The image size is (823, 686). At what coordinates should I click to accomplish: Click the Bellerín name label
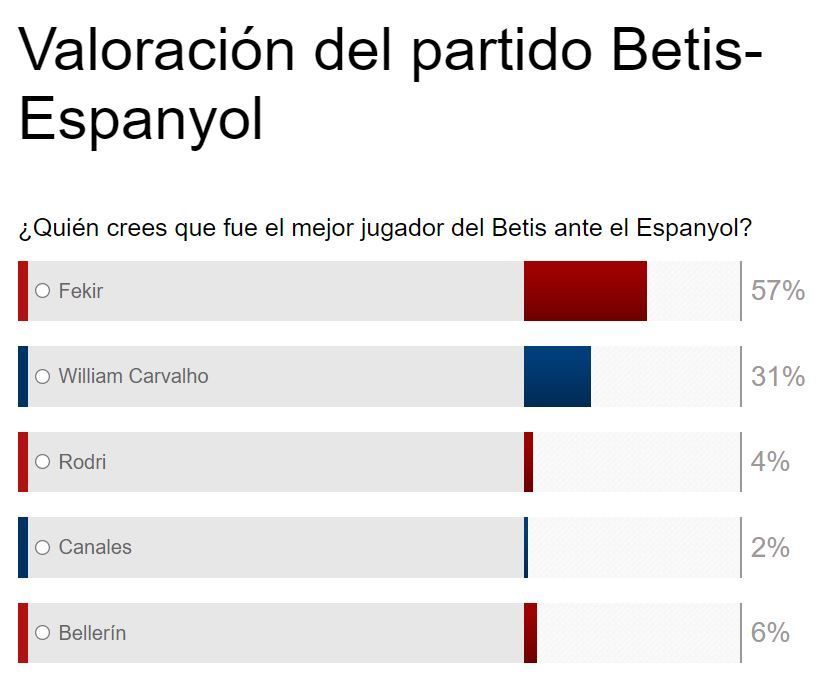tap(92, 633)
